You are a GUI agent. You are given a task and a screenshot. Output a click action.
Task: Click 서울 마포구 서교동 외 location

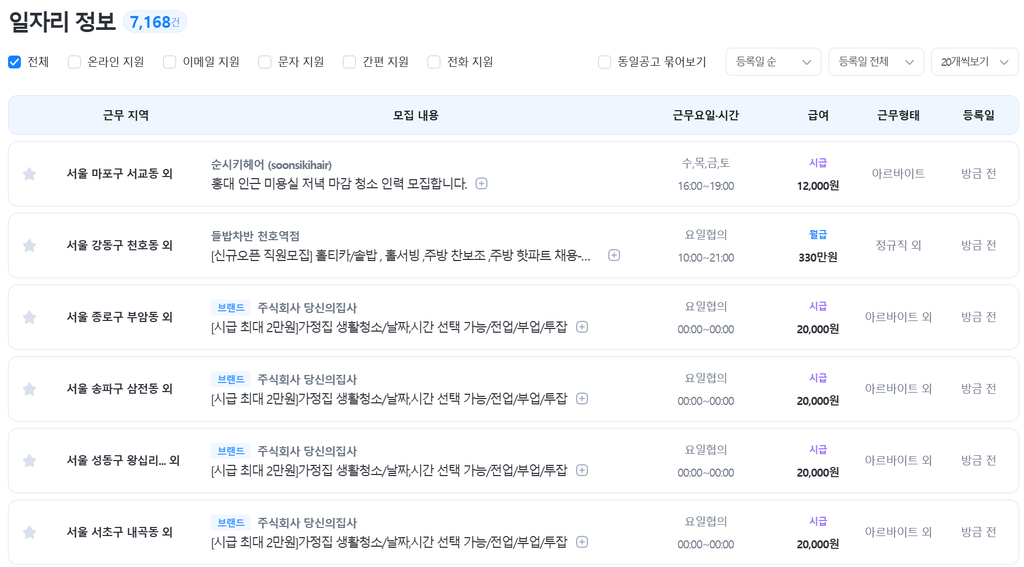point(120,174)
